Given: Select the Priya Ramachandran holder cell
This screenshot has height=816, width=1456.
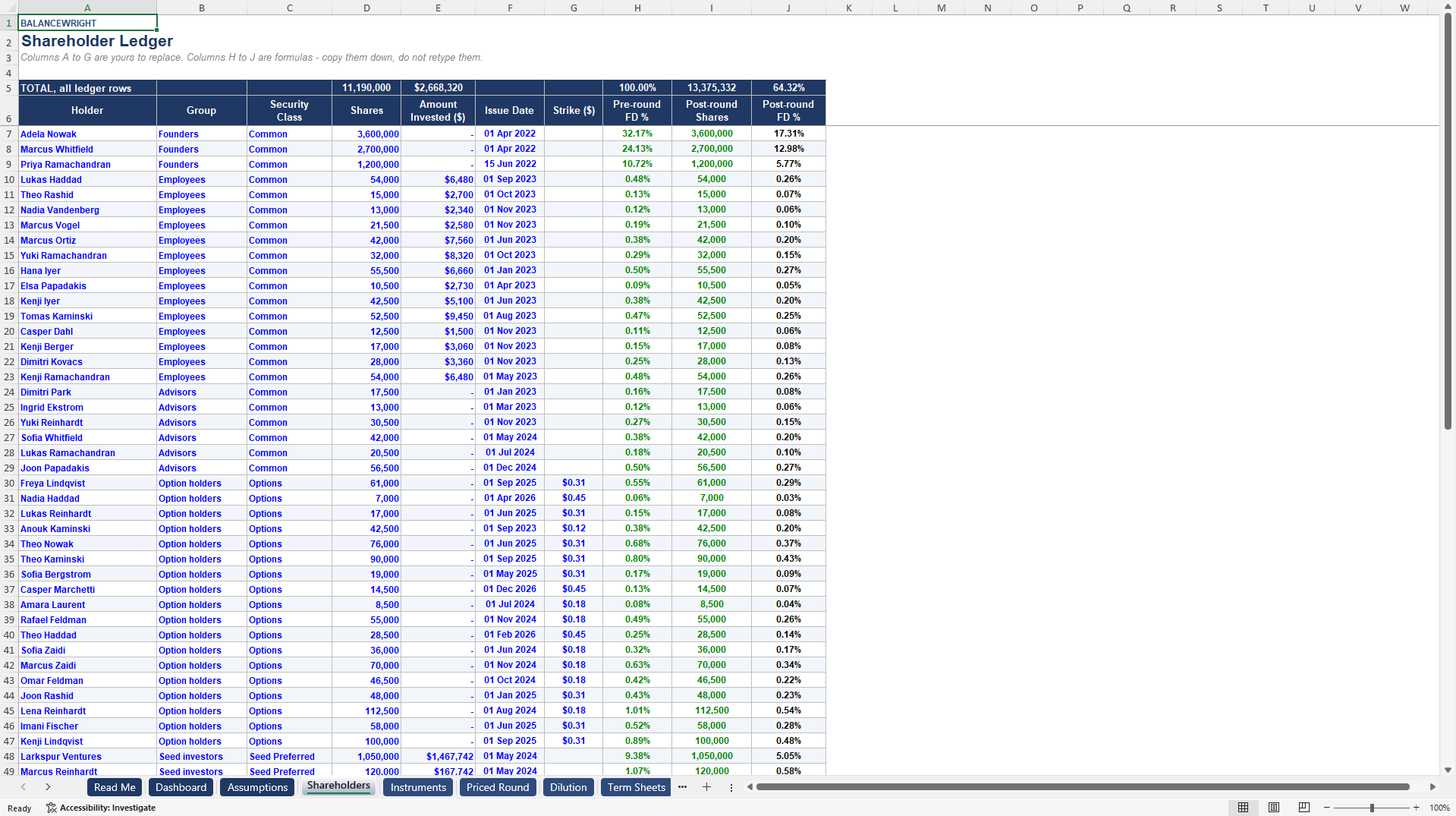Looking at the screenshot, I should [87, 164].
